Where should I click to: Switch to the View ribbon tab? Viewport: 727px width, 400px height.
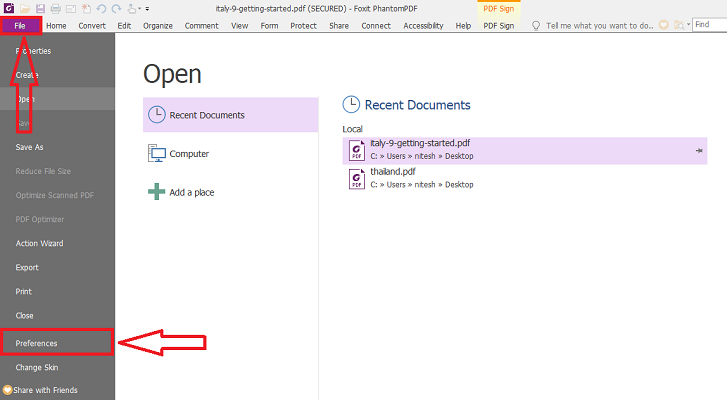tap(239, 26)
